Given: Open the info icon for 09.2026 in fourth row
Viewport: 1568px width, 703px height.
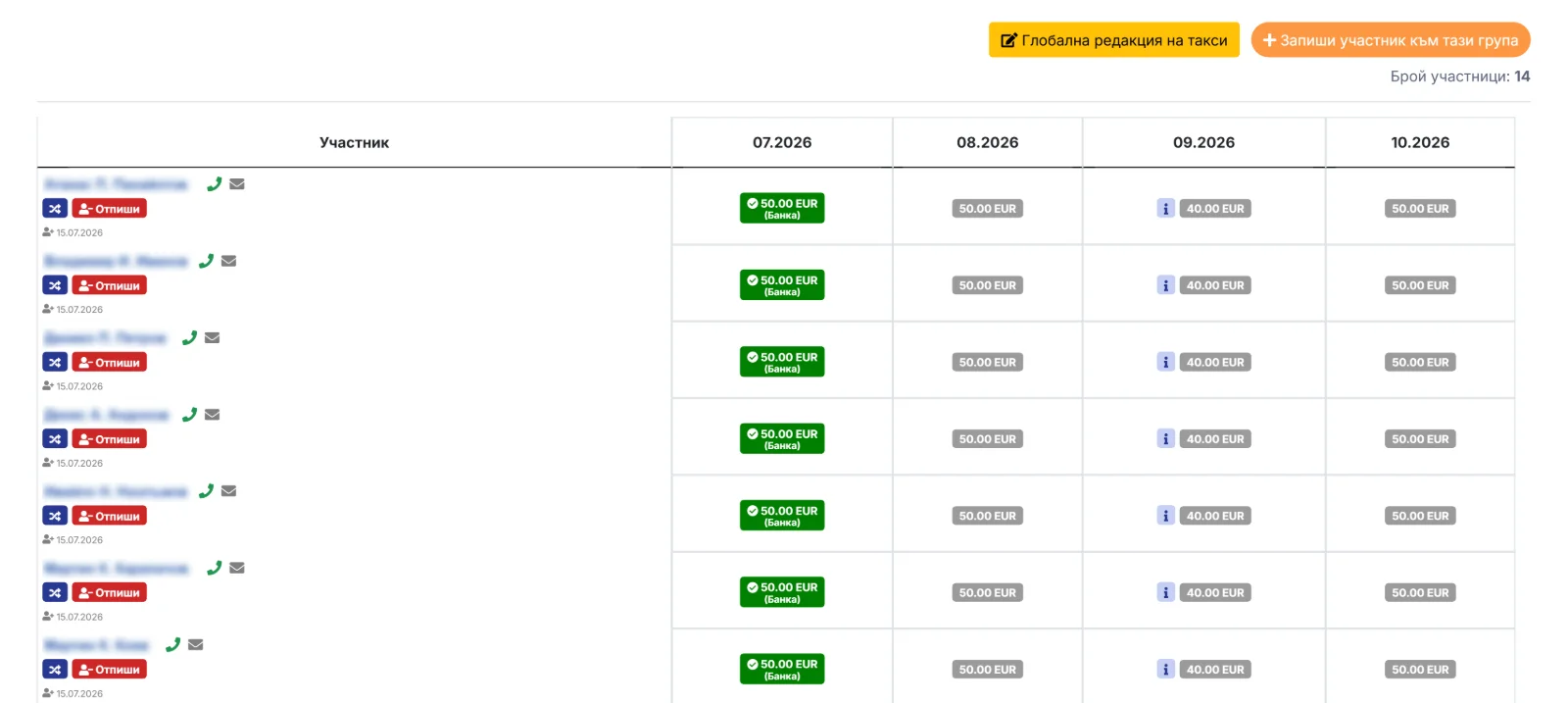Looking at the screenshot, I should 1165,439.
